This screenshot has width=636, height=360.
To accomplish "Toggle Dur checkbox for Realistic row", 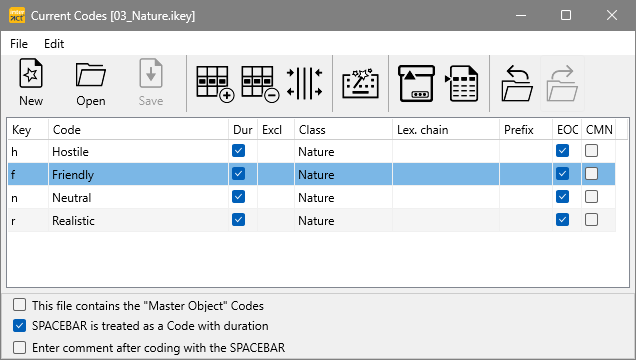I will 238,220.
